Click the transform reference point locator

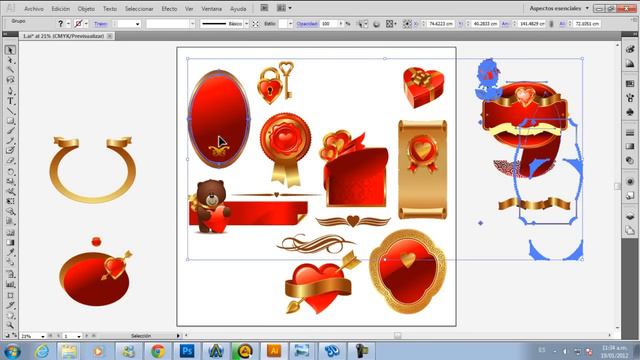point(407,24)
